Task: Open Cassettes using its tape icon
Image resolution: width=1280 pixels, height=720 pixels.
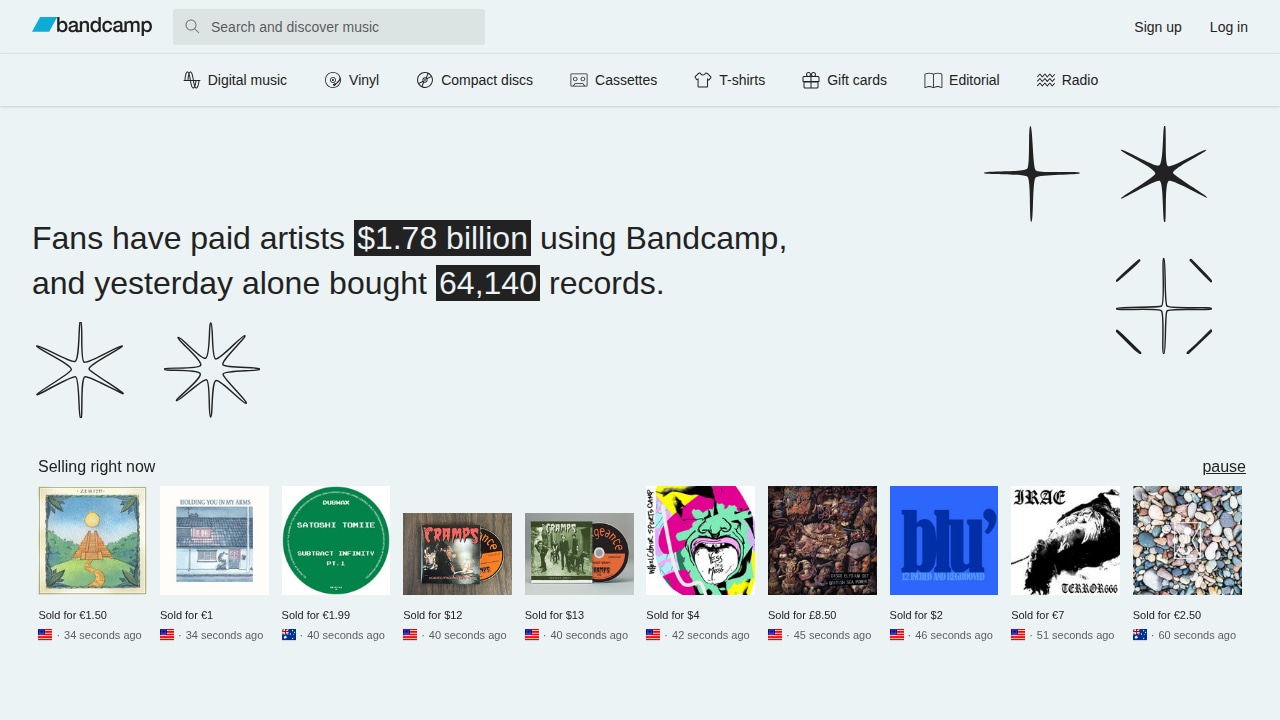Action: tap(579, 80)
